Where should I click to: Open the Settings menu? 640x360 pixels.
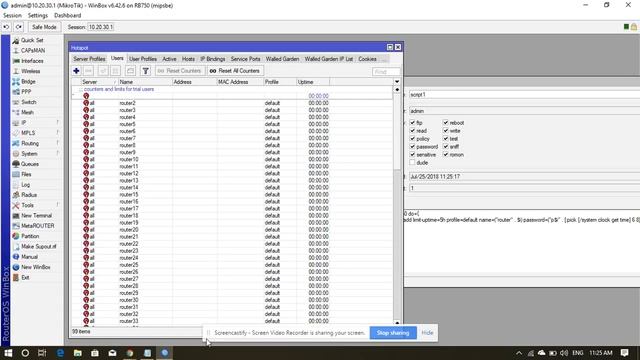(x=38, y=16)
